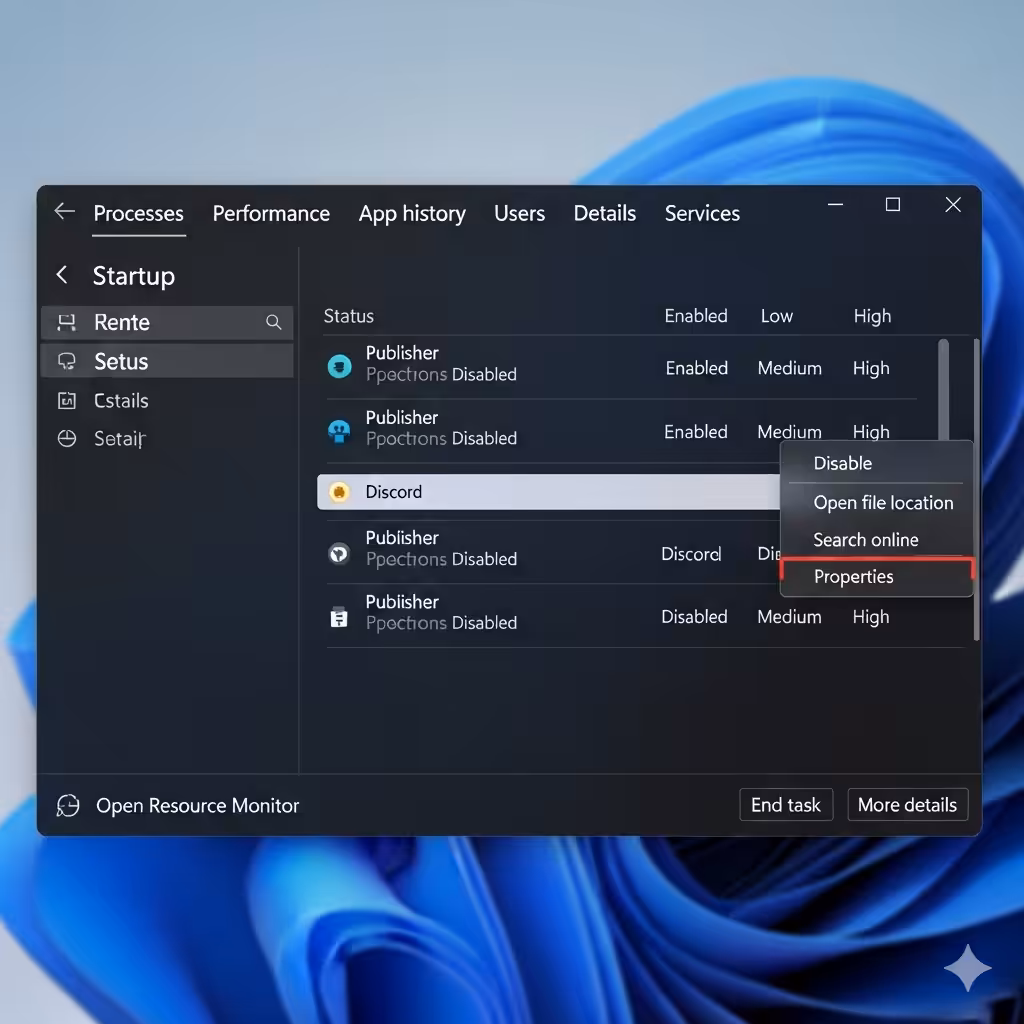Image resolution: width=1024 pixels, height=1024 pixels.
Task: Switch to the Processes tab
Action: point(138,214)
